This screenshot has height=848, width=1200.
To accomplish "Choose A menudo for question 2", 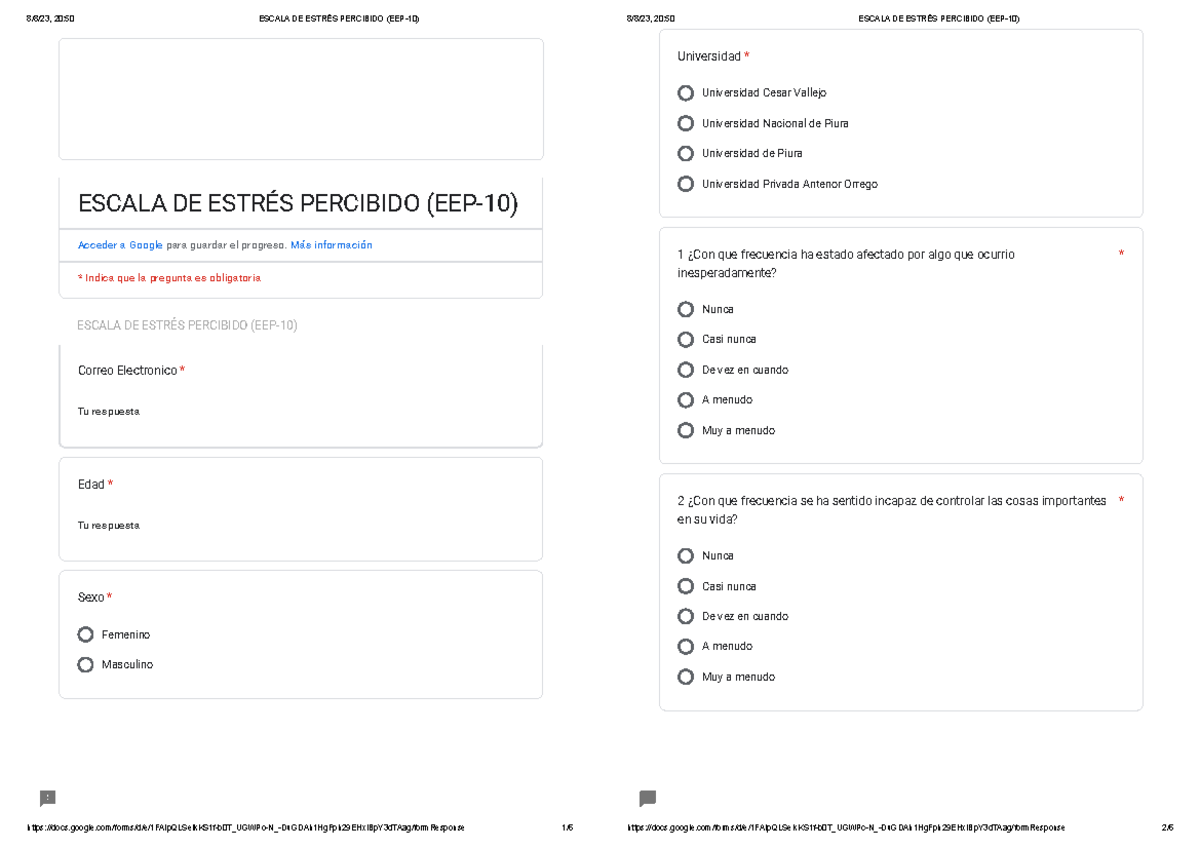I will pyautogui.click(x=685, y=646).
